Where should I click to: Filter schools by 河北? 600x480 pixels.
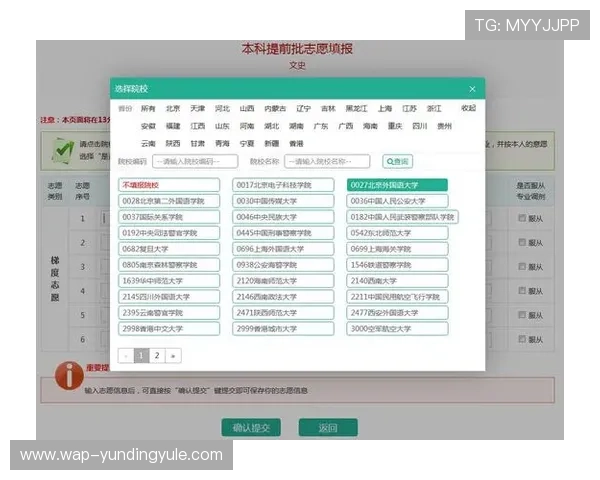(x=222, y=109)
